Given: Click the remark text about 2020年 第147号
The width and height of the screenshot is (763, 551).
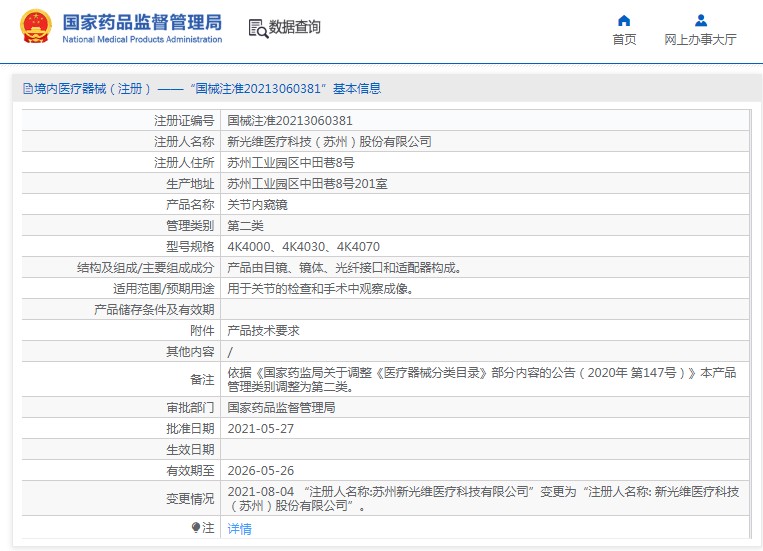Looking at the screenshot, I should pyautogui.click(x=482, y=379).
